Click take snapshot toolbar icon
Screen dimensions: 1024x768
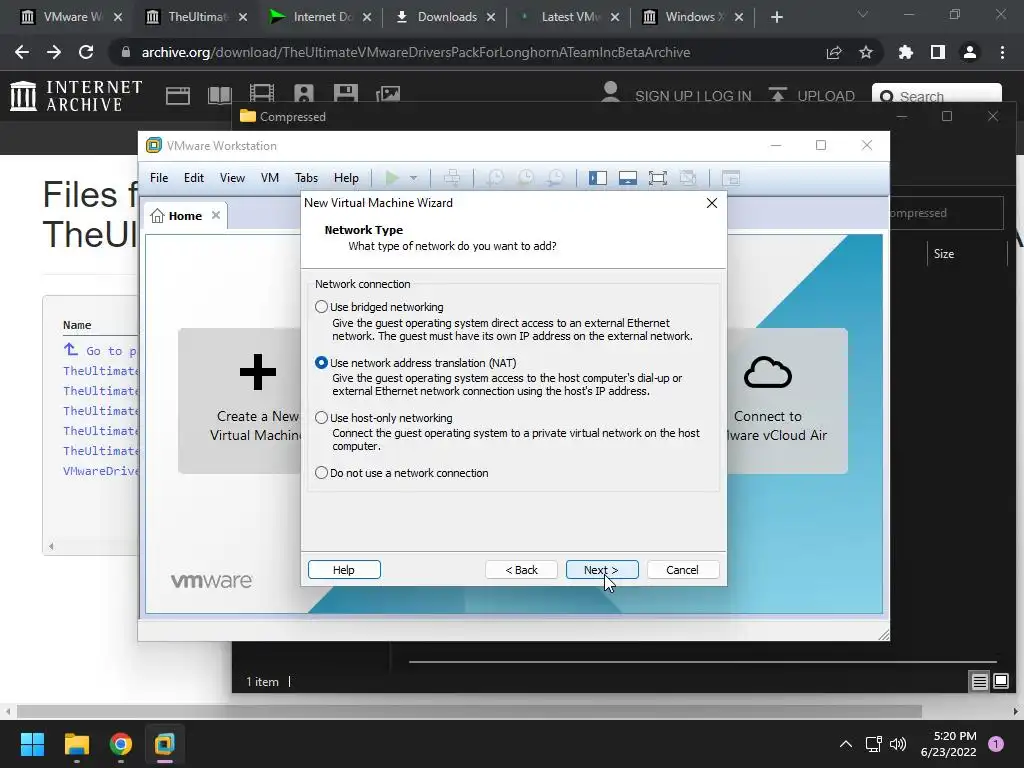(x=496, y=178)
